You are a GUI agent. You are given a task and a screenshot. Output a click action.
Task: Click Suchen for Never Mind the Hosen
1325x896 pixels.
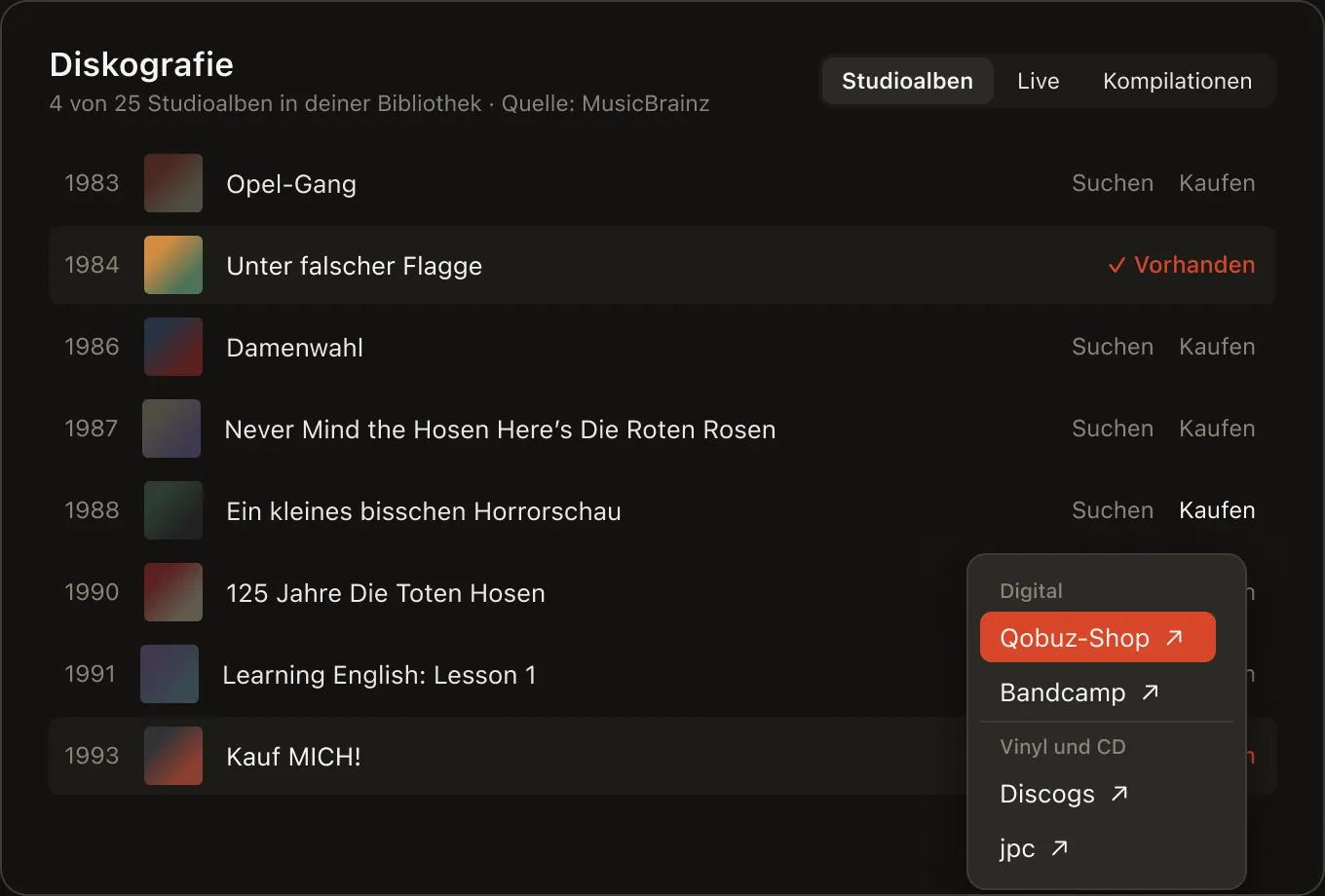click(x=1113, y=429)
